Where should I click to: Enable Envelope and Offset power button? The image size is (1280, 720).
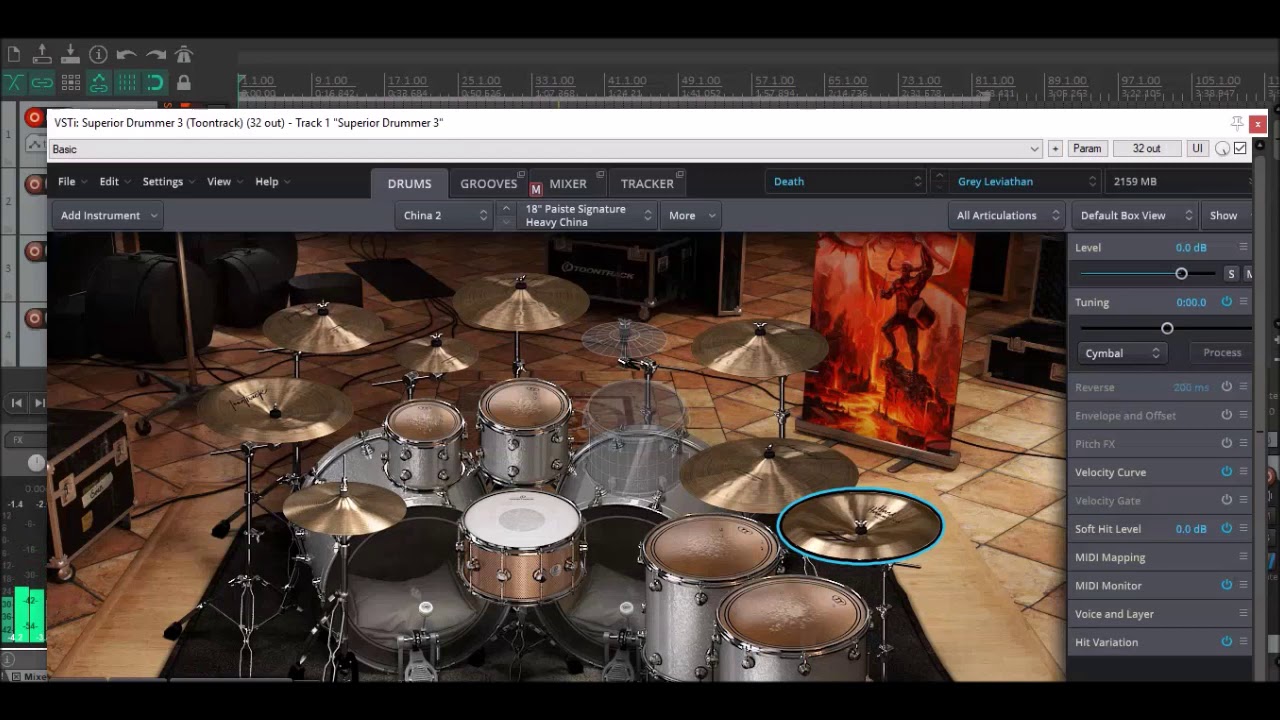[x=1226, y=415]
